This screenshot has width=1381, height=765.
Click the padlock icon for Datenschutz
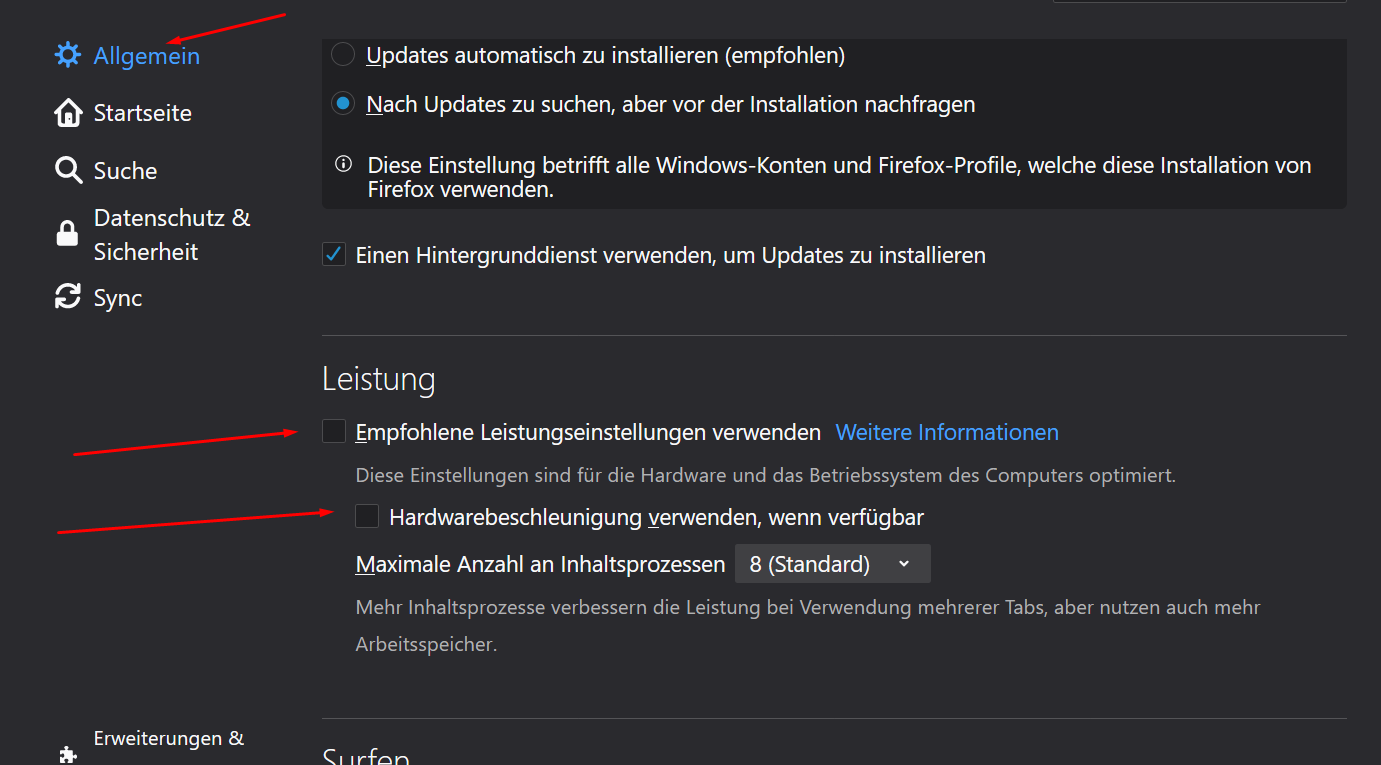tap(67, 234)
